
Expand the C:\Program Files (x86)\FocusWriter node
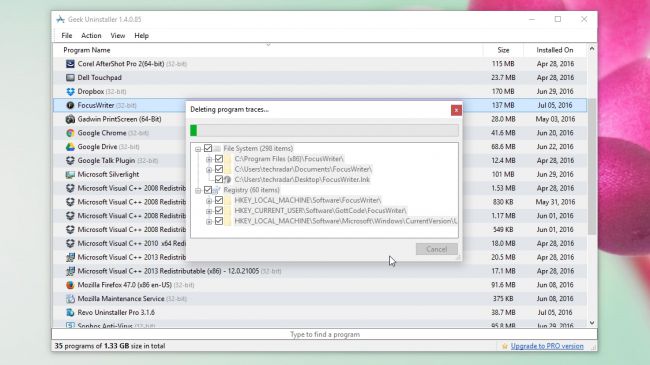coord(209,159)
